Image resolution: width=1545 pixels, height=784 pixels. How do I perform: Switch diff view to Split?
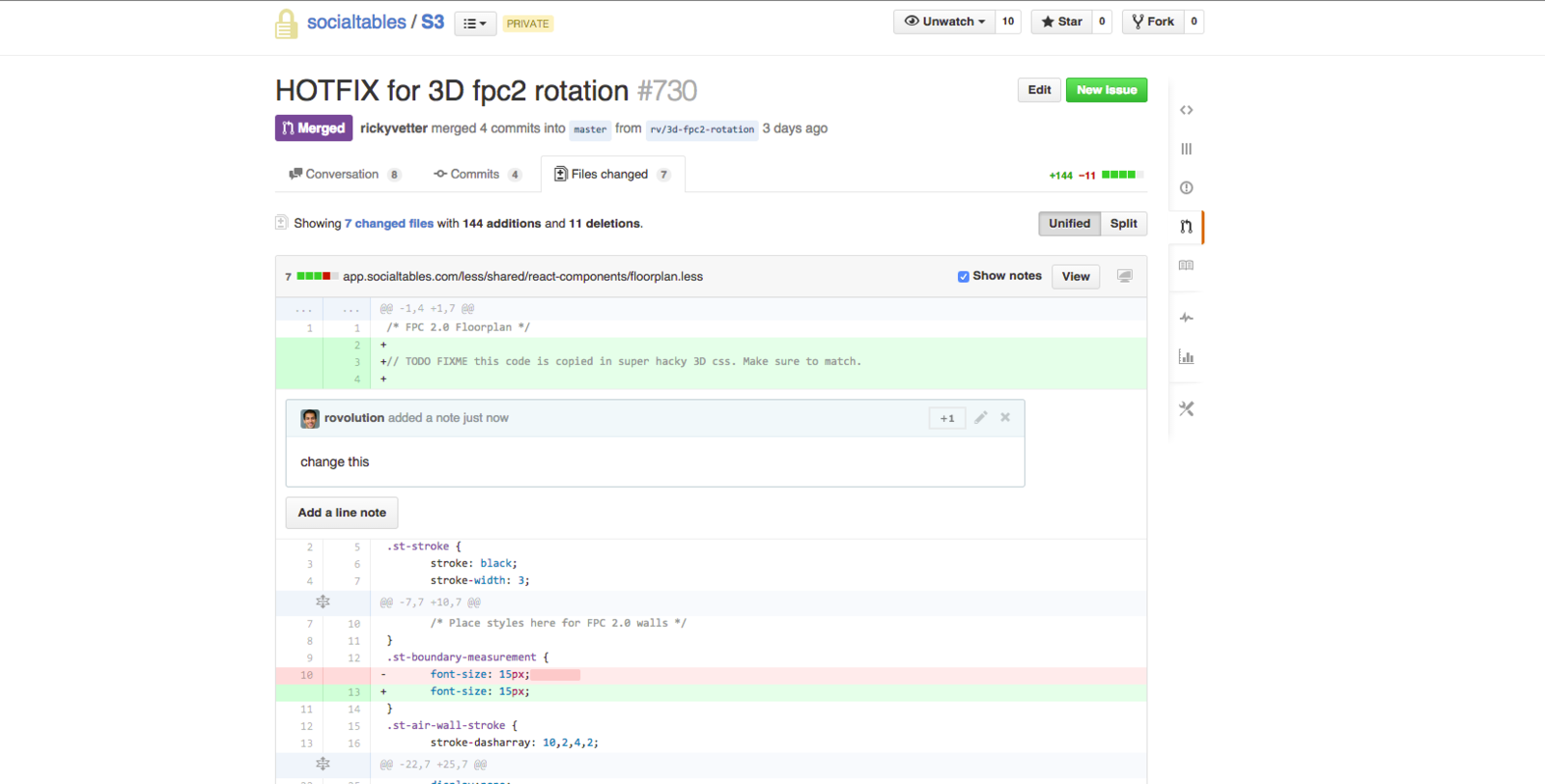pos(1123,223)
